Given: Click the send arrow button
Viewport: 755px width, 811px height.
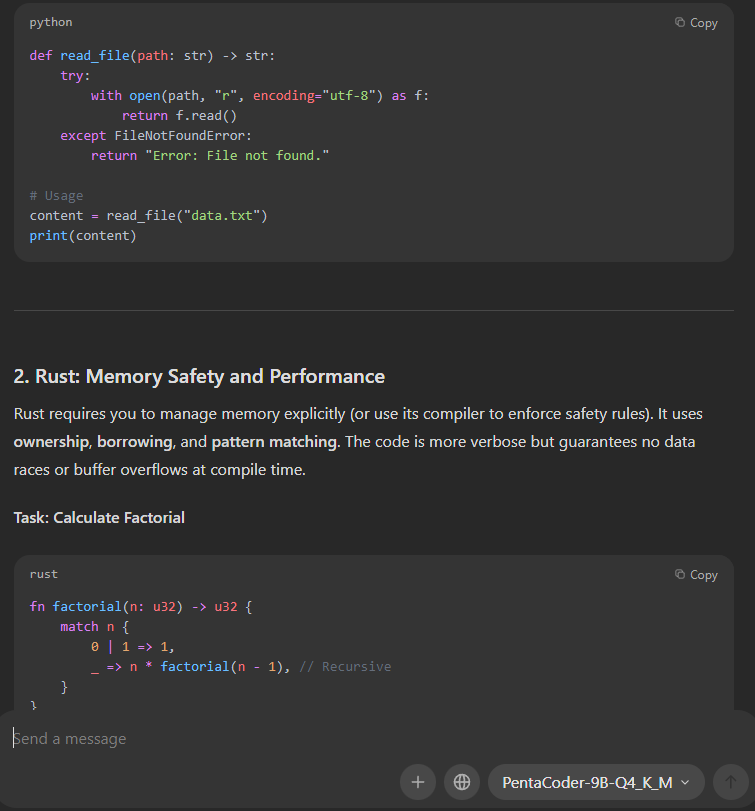Looking at the screenshot, I should click(x=730, y=782).
